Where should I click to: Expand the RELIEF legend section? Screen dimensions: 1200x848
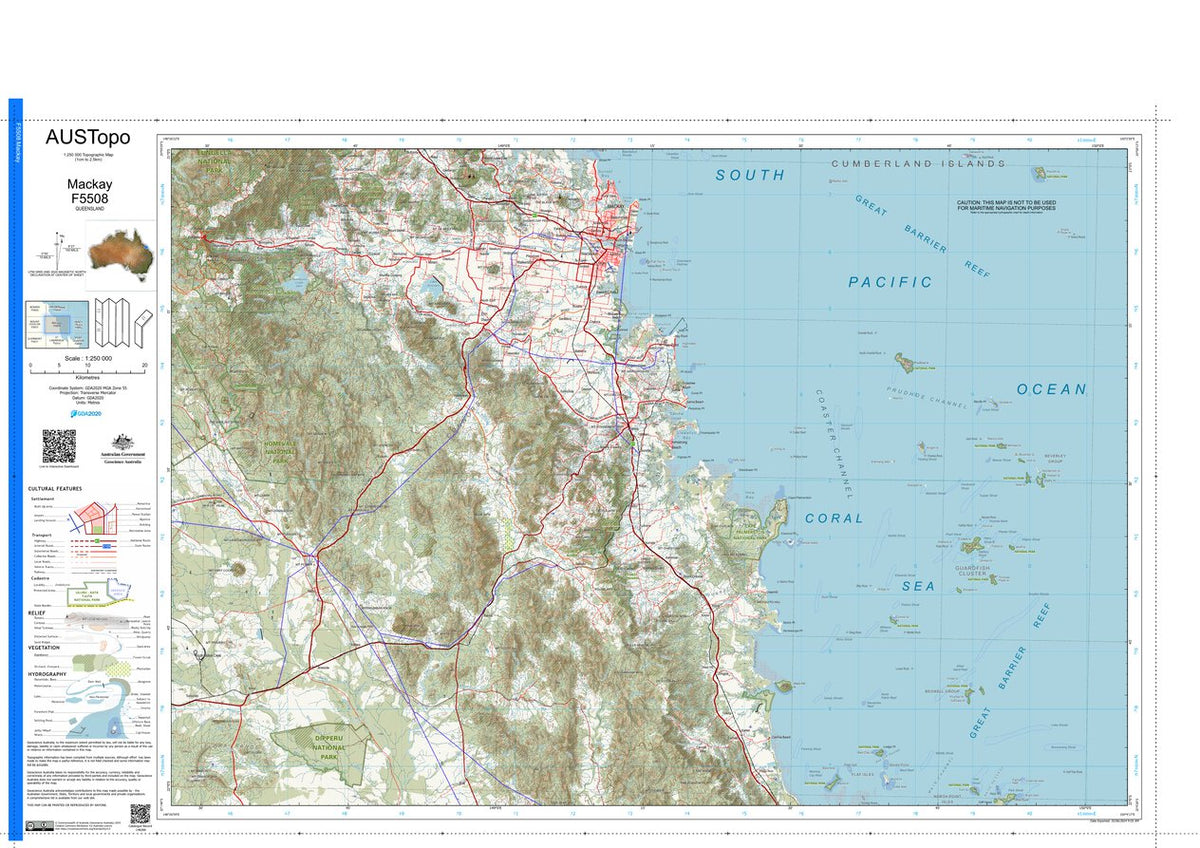(x=37, y=615)
